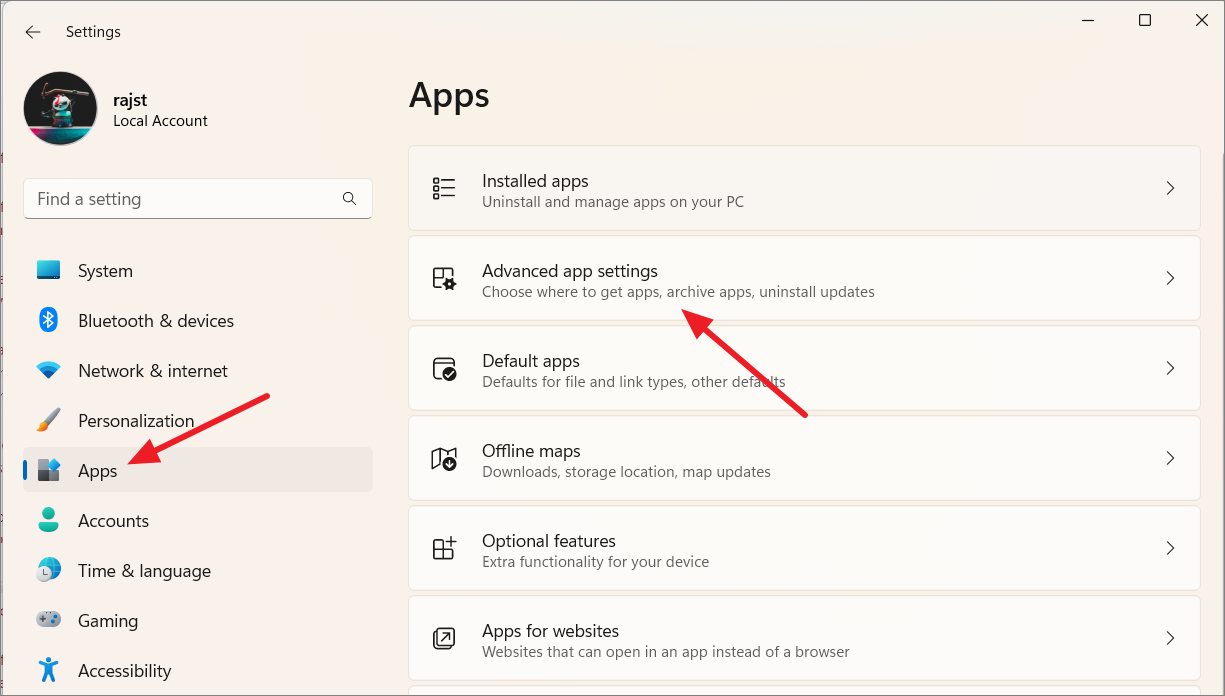Image resolution: width=1225 pixels, height=696 pixels.
Task: Click chevron on Apps for websites row
Action: (x=1170, y=638)
